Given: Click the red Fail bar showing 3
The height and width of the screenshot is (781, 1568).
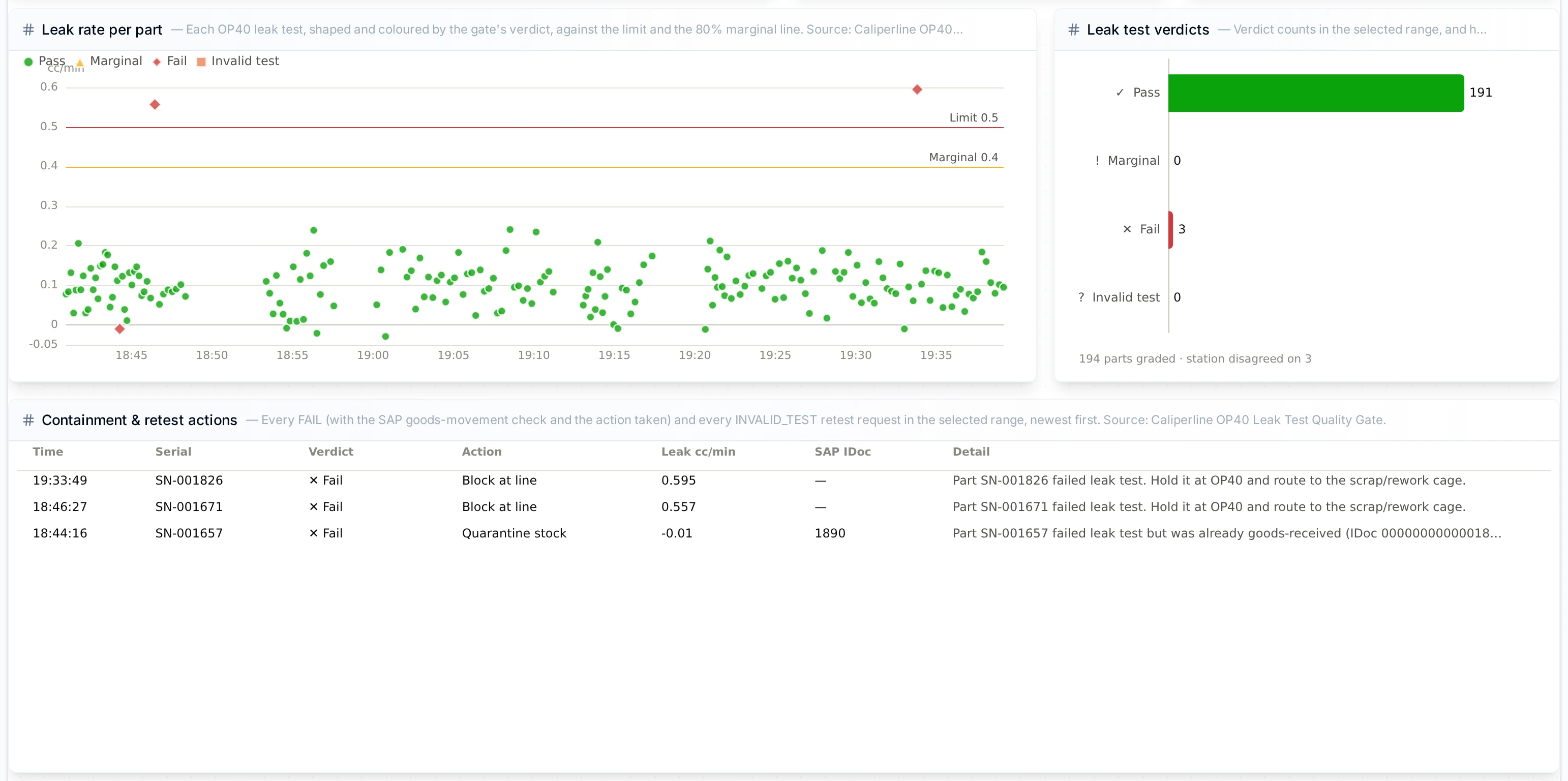Looking at the screenshot, I should (x=1170, y=229).
